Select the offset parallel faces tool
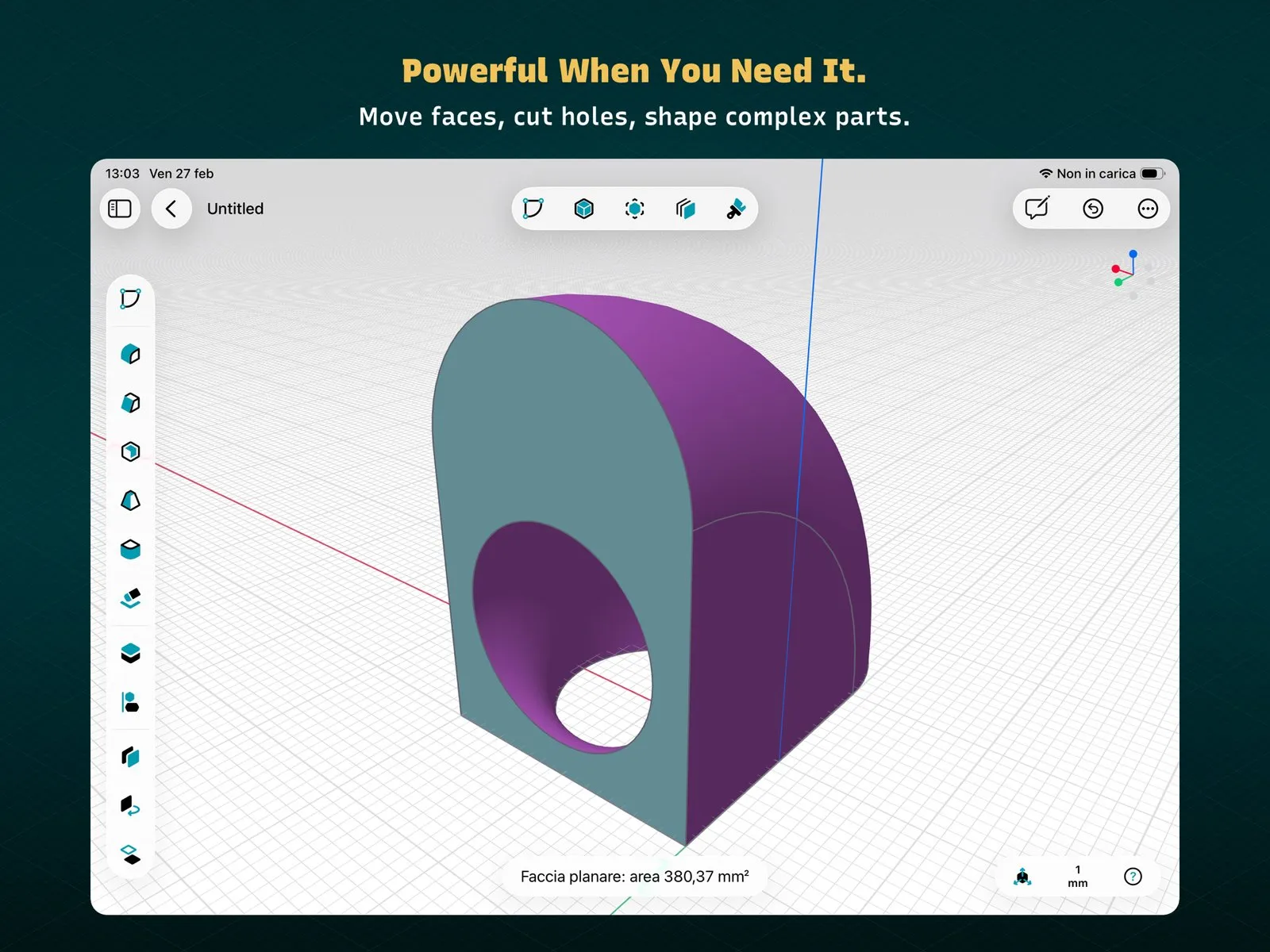Image resolution: width=1270 pixels, height=952 pixels. click(x=130, y=757)
